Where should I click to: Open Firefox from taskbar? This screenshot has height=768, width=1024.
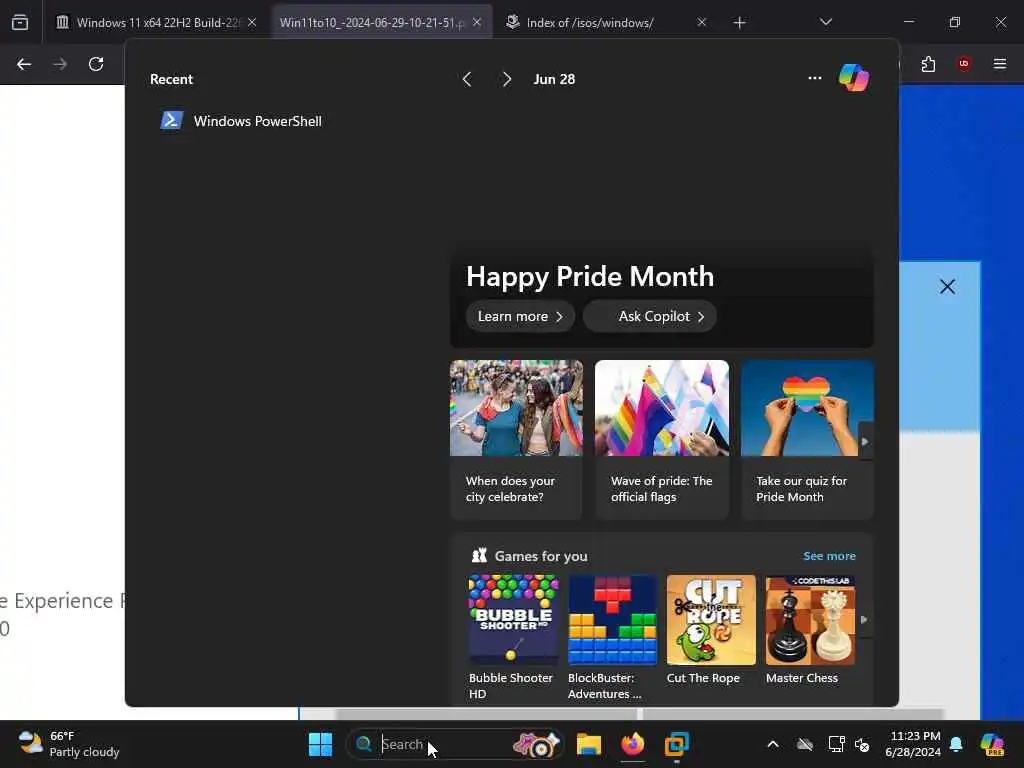[632, 744]
